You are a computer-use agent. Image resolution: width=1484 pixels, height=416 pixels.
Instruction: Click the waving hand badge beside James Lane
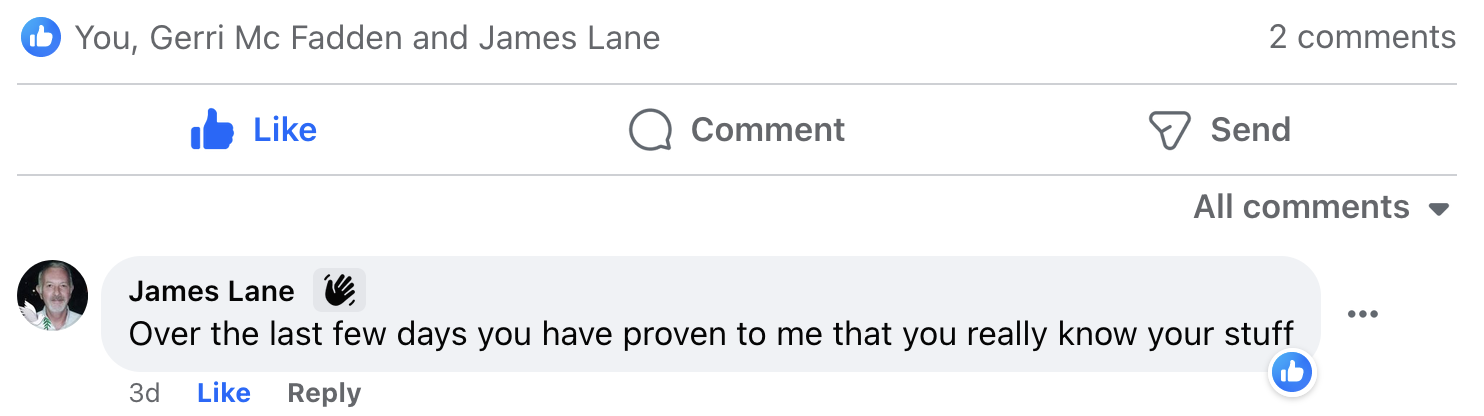coord(340,291)
